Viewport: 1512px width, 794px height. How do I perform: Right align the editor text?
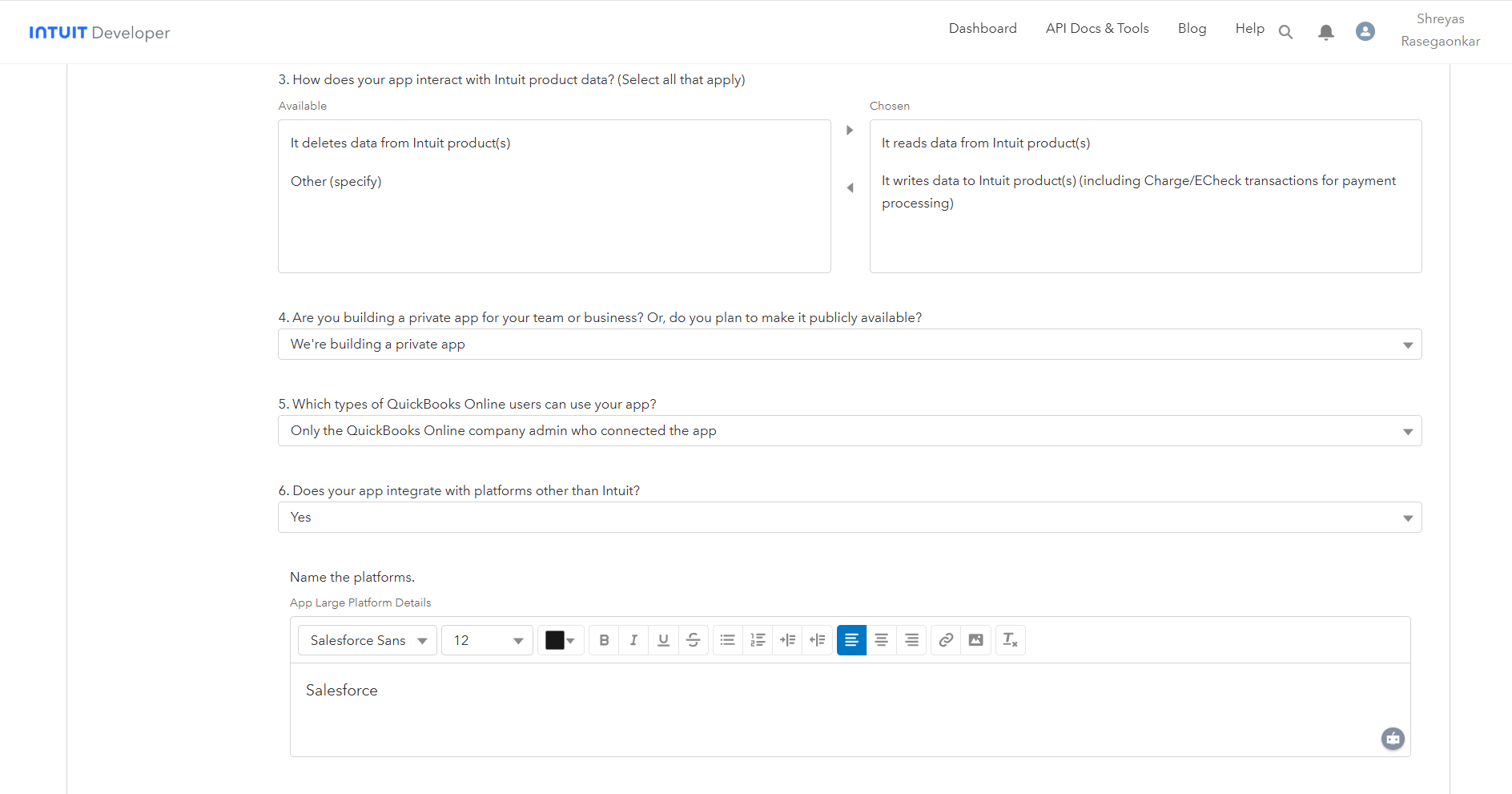(911, 640)
